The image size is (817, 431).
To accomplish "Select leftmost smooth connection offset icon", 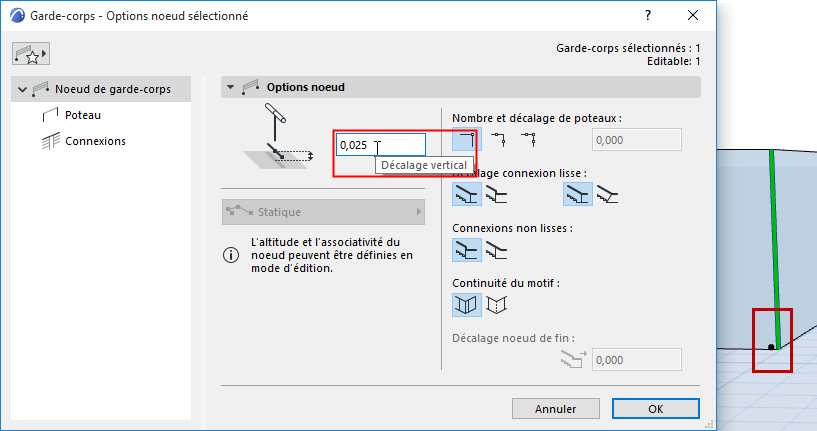I will click(x=465, y=195).
